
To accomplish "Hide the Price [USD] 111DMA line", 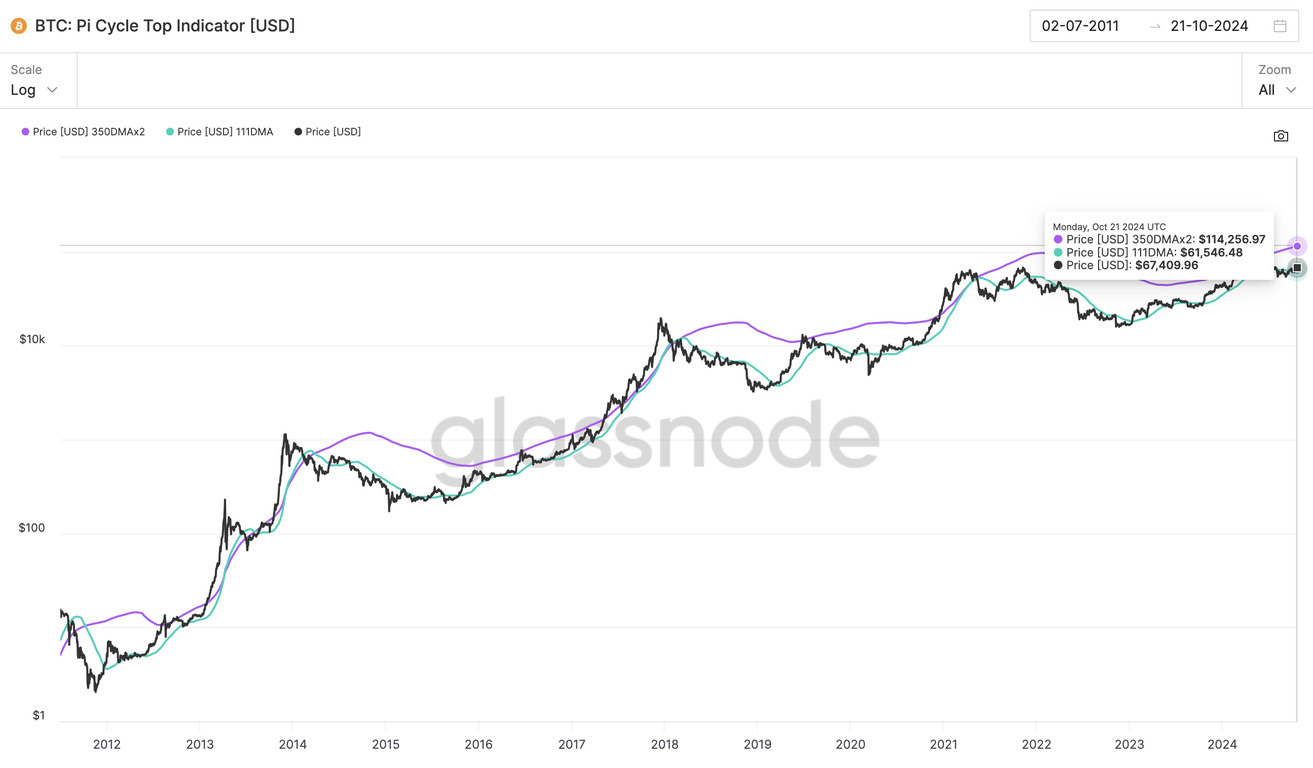I will click(225, 131).
